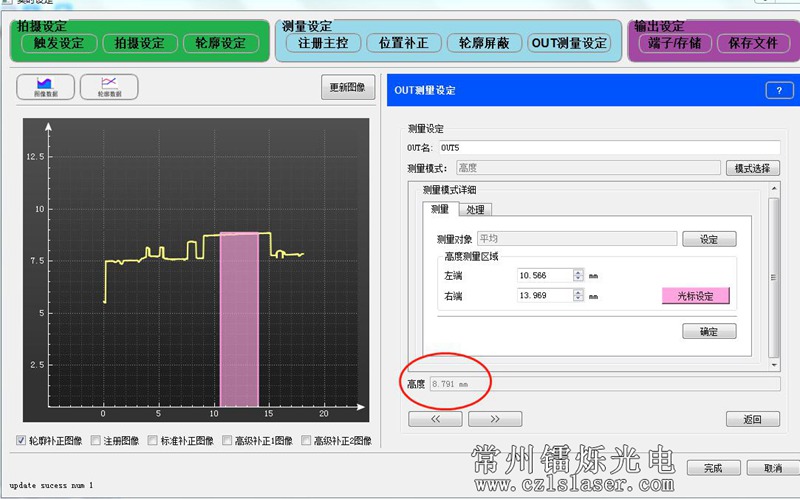This screenshot has width=800, height=499.
Task: Switch to the 处理 tab
Action: 475,209
